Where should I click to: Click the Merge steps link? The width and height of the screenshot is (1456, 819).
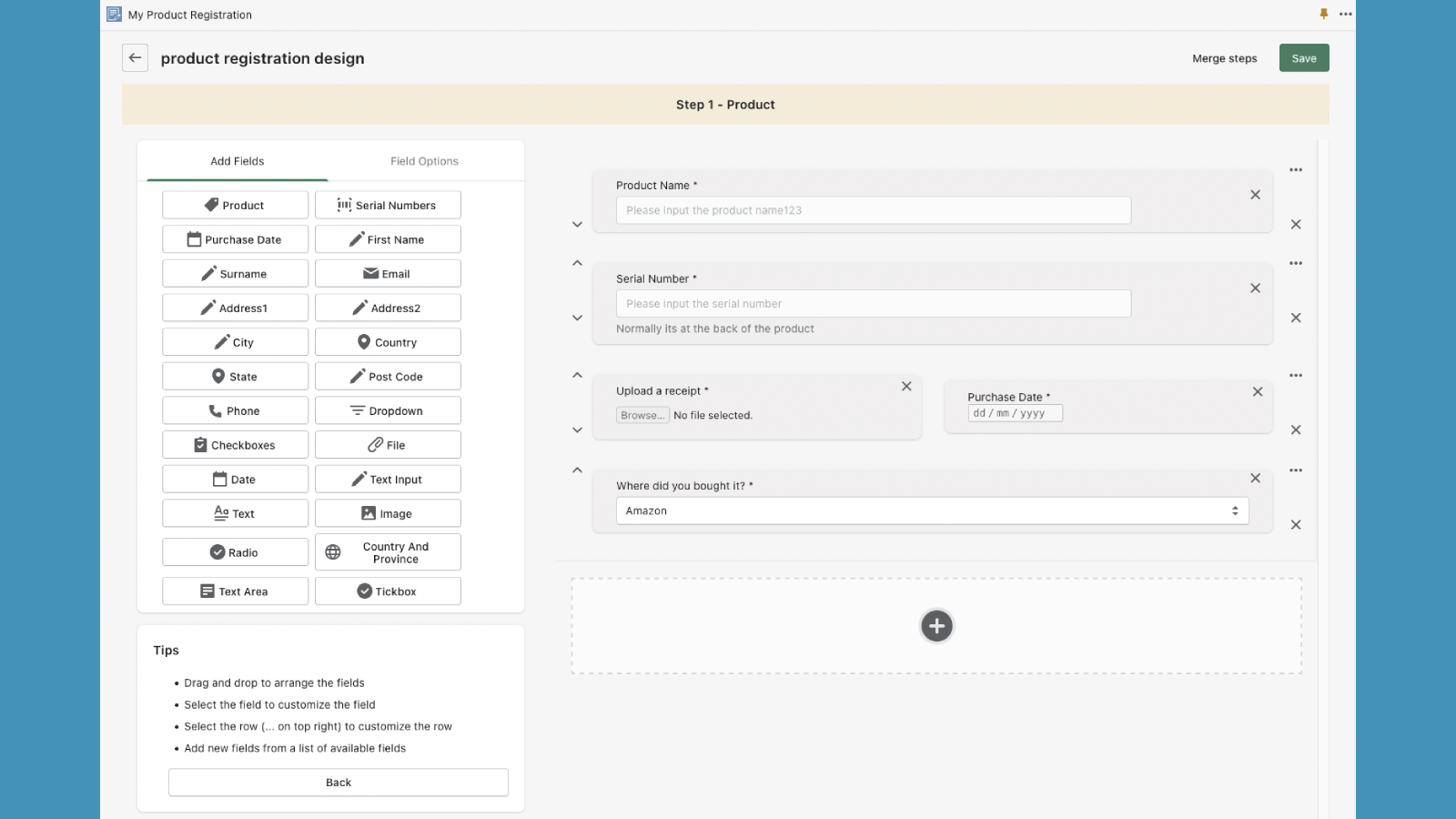(x=1224, y=57)
